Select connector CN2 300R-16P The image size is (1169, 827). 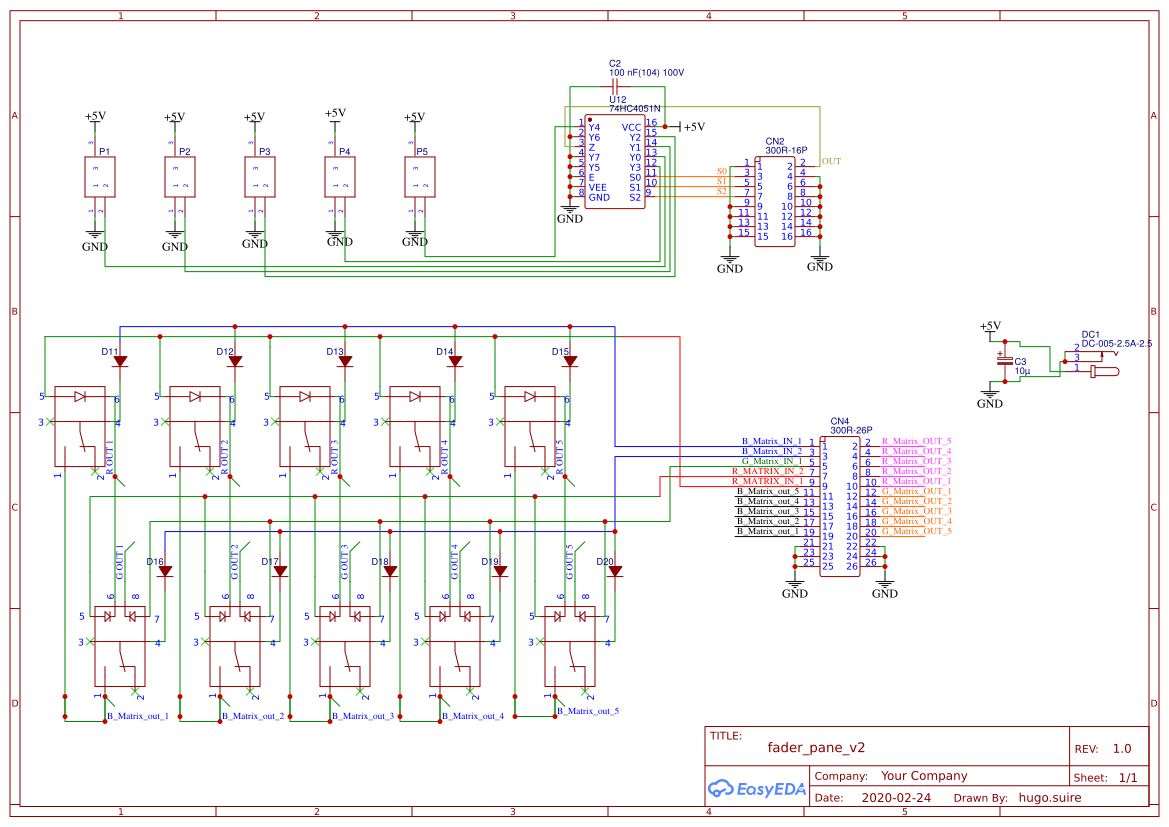[x=775, y=200]
